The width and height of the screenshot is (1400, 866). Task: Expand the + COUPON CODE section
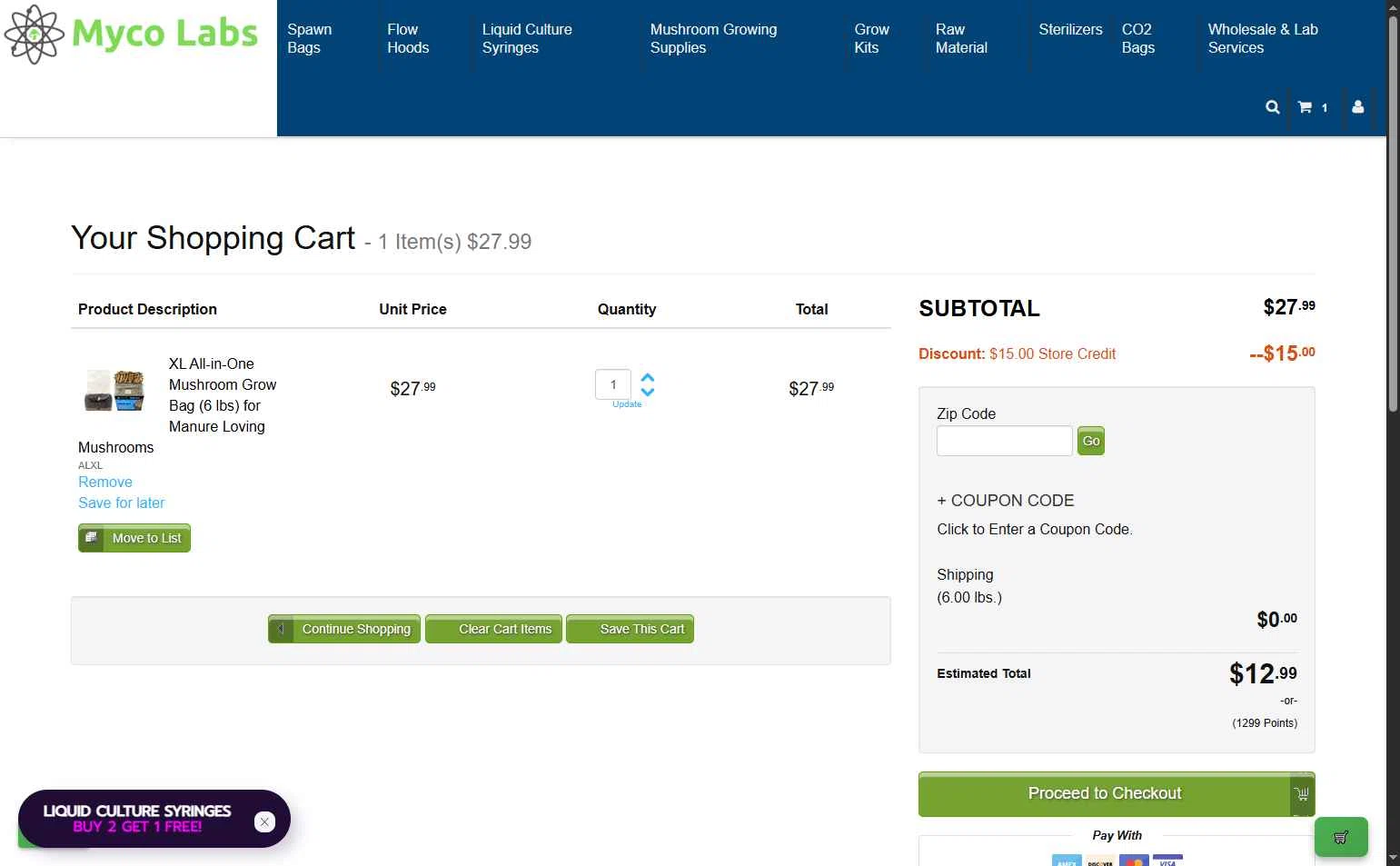point(1006,501)
